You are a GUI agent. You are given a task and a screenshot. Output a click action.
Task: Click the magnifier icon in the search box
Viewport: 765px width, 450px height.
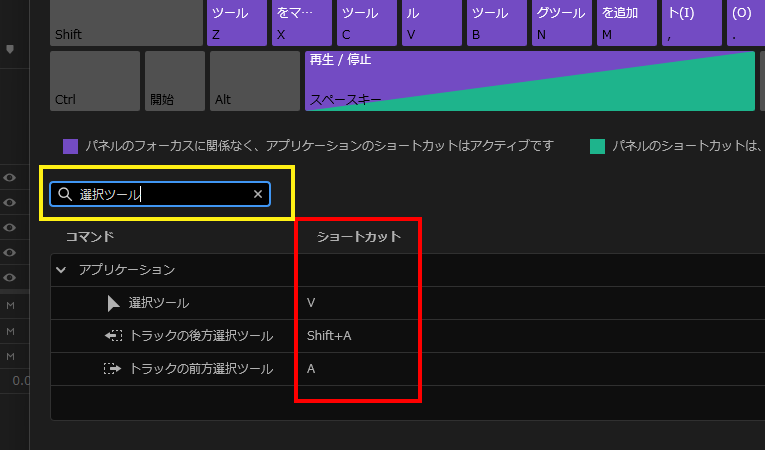coord(65,194)
